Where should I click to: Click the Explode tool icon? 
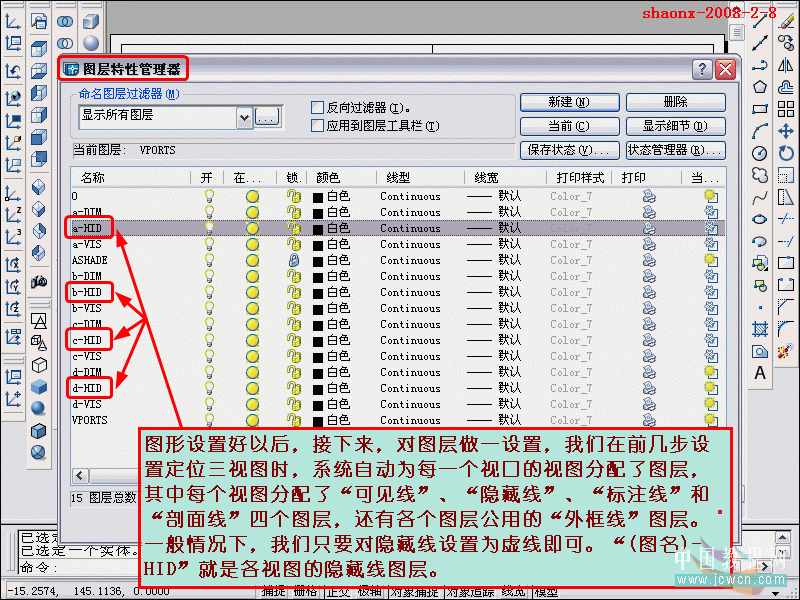(x=787, y=351)
